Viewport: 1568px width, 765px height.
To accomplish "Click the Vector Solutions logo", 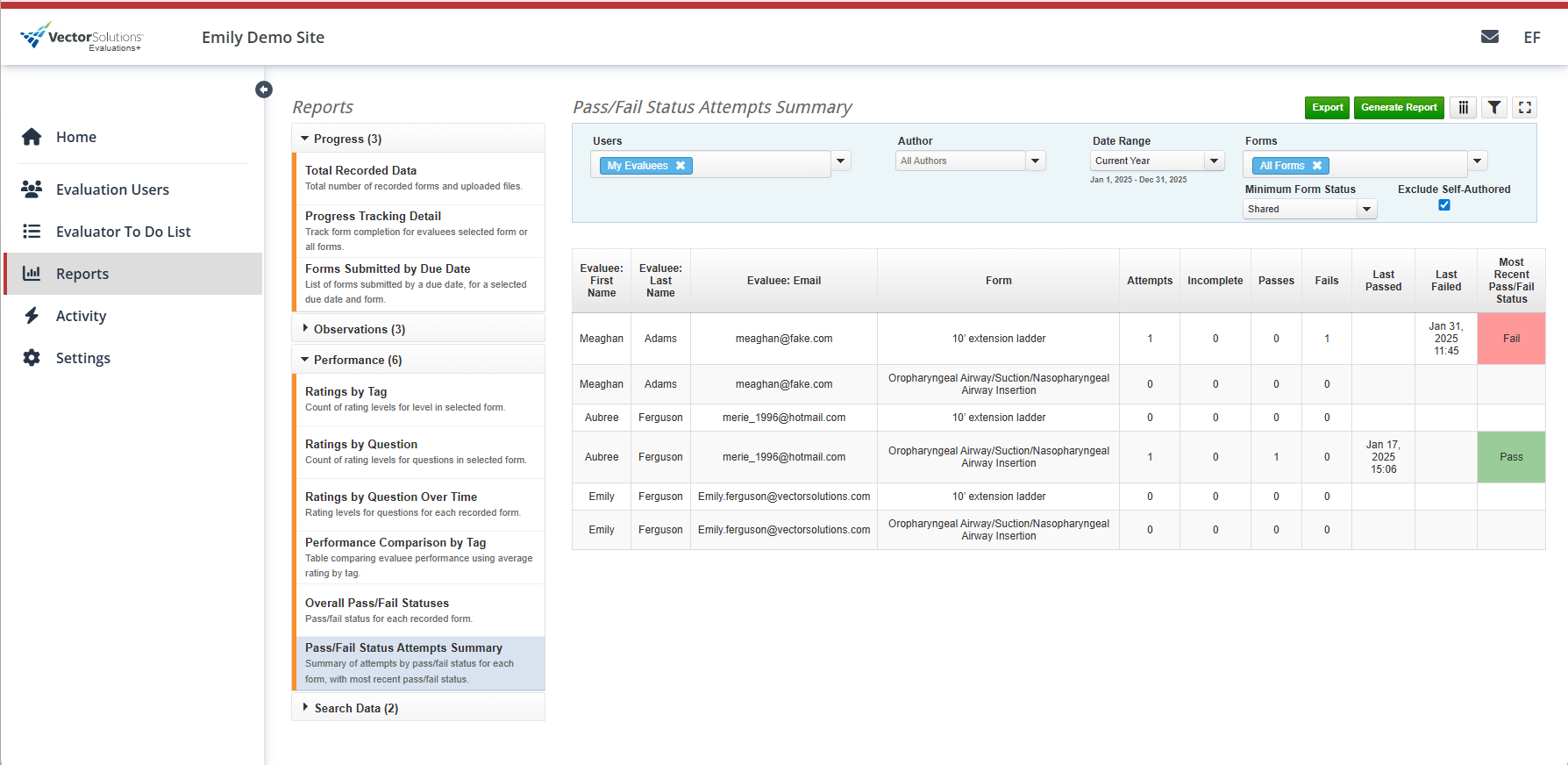I will click(x=82, y=37).
